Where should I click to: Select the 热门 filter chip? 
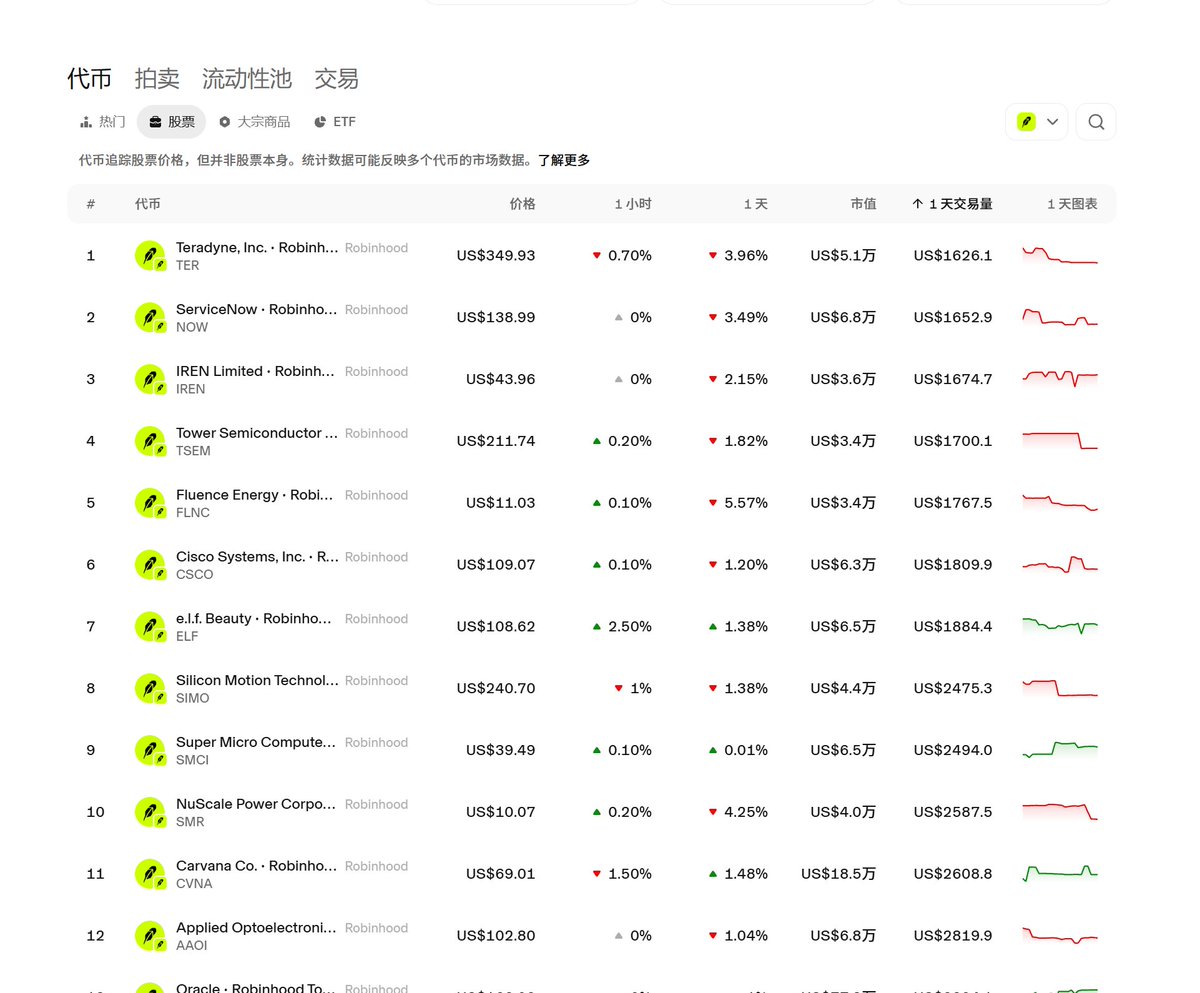pos(102,122)
